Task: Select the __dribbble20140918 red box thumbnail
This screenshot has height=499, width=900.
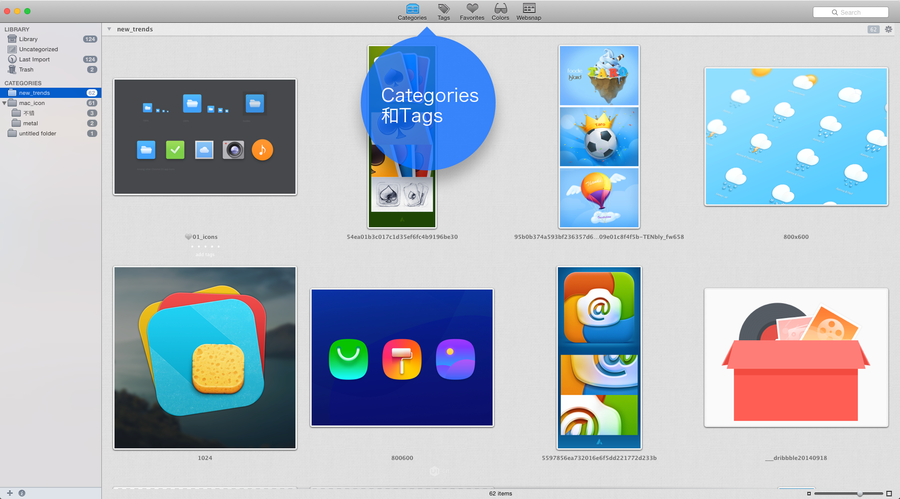Action: click(796, 358)
